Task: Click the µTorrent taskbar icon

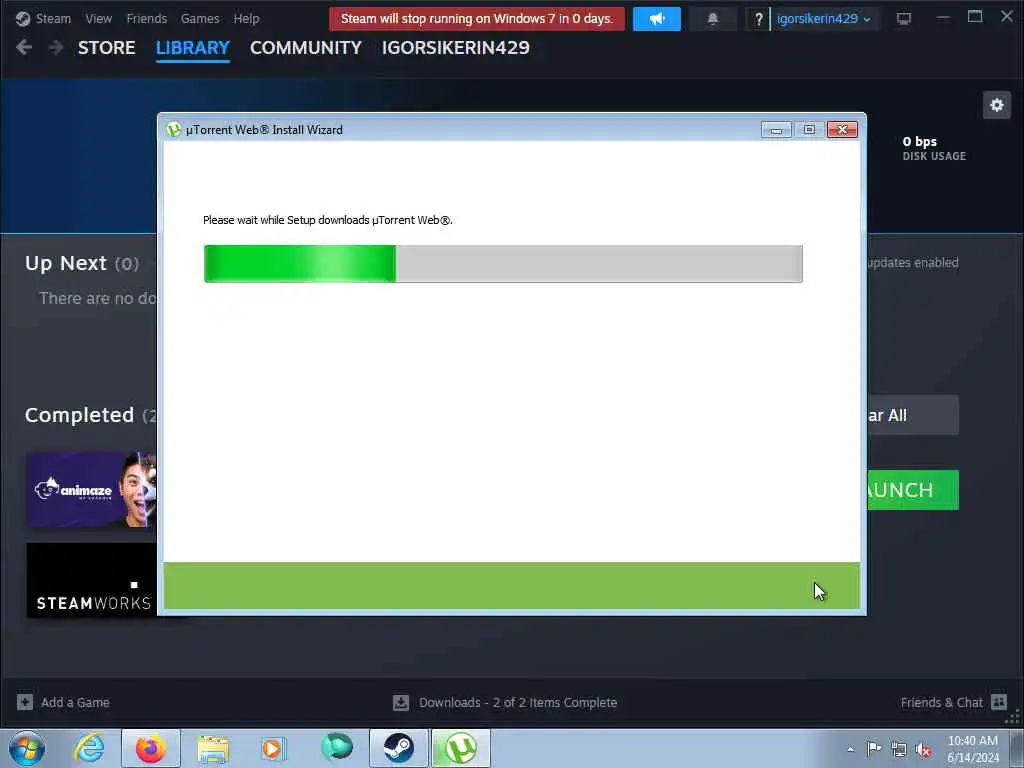Action: (460, 748)
